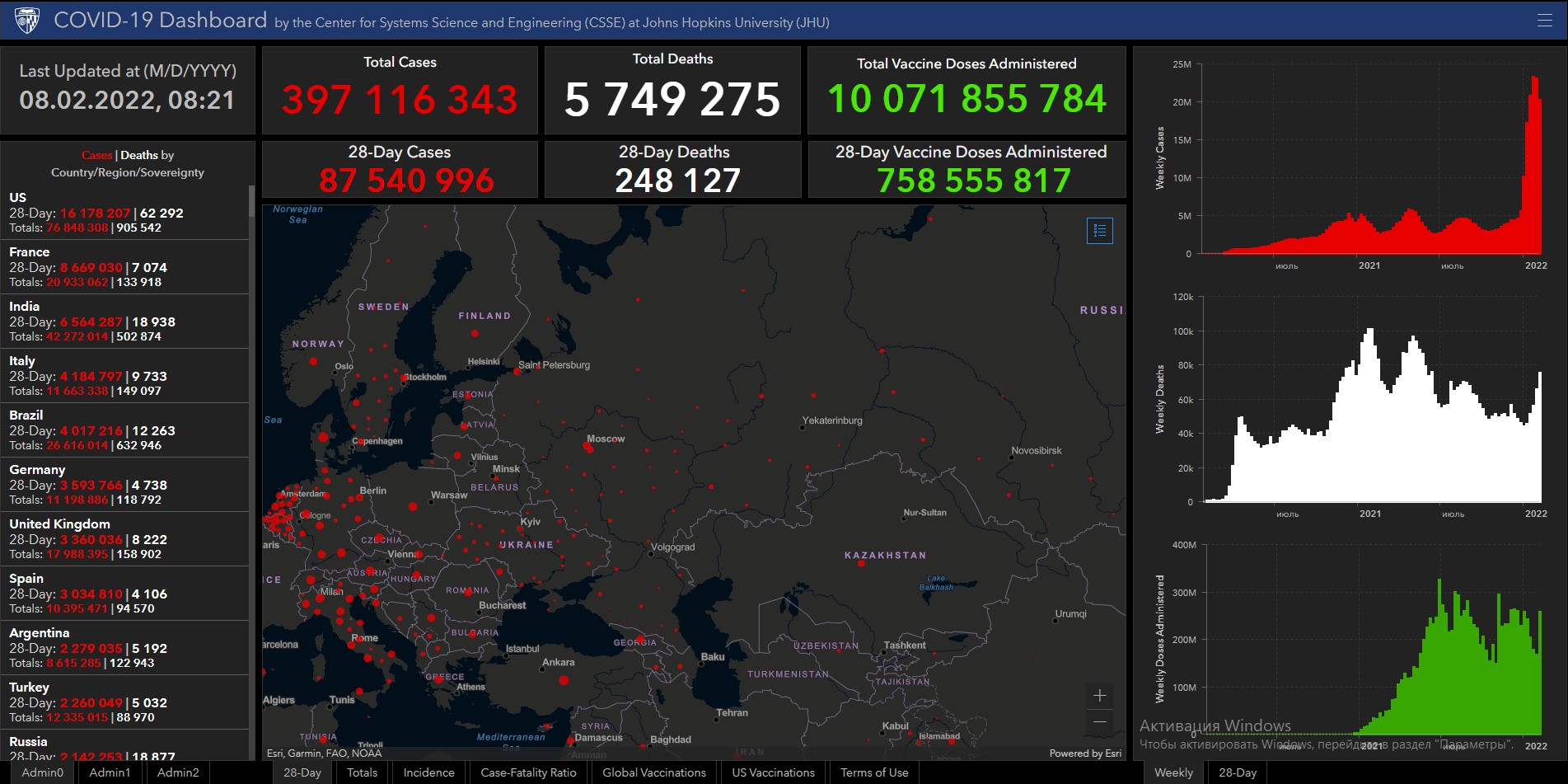Zoom in the map with plus button
This screenshot has width=1568, height=784.
click(1099, 696)
